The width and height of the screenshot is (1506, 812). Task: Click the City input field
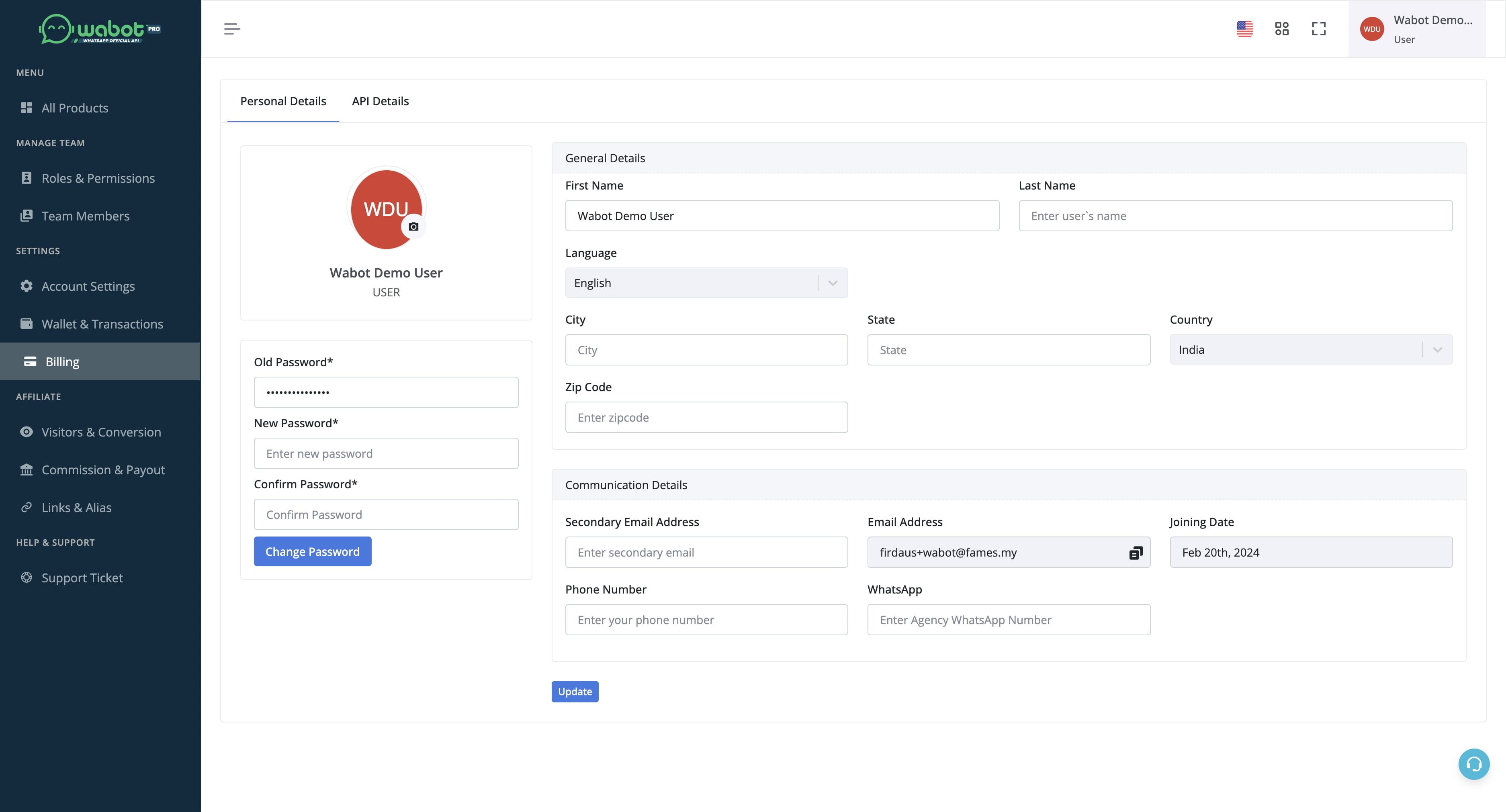(706, 350)
